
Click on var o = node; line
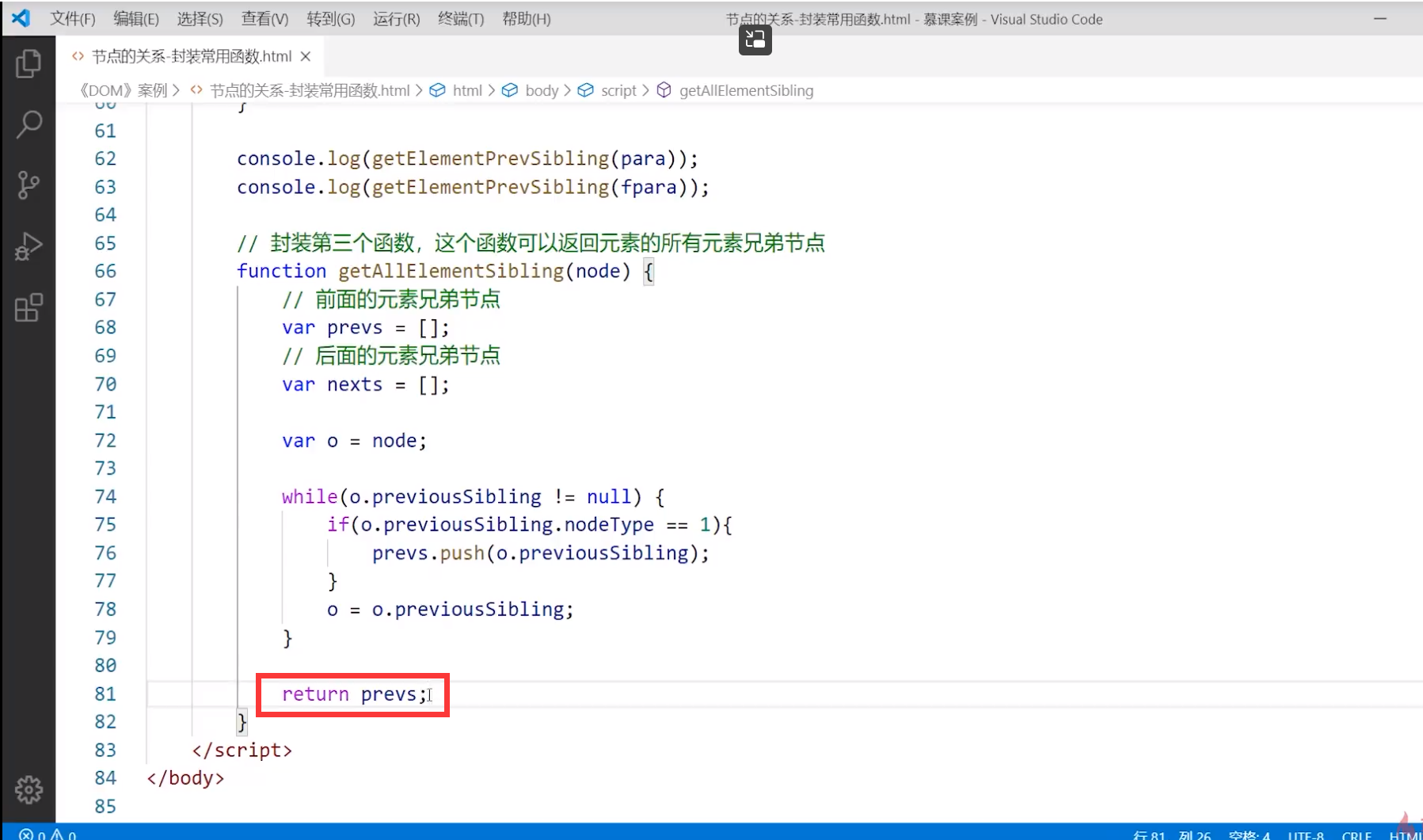pos(354,440)
